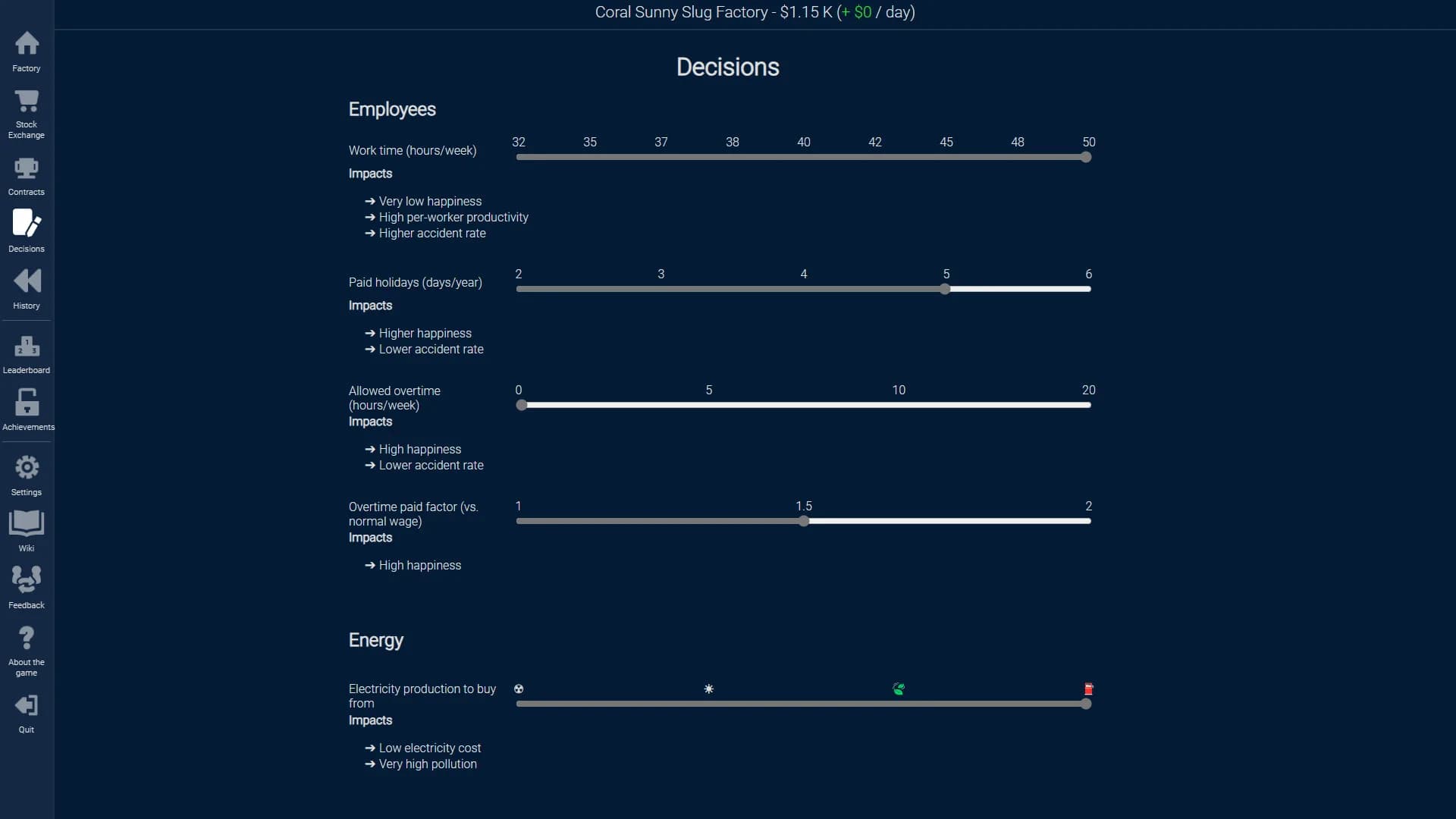
Task: Set paid holidays slider to 6 days
Action: [1088, 289]
